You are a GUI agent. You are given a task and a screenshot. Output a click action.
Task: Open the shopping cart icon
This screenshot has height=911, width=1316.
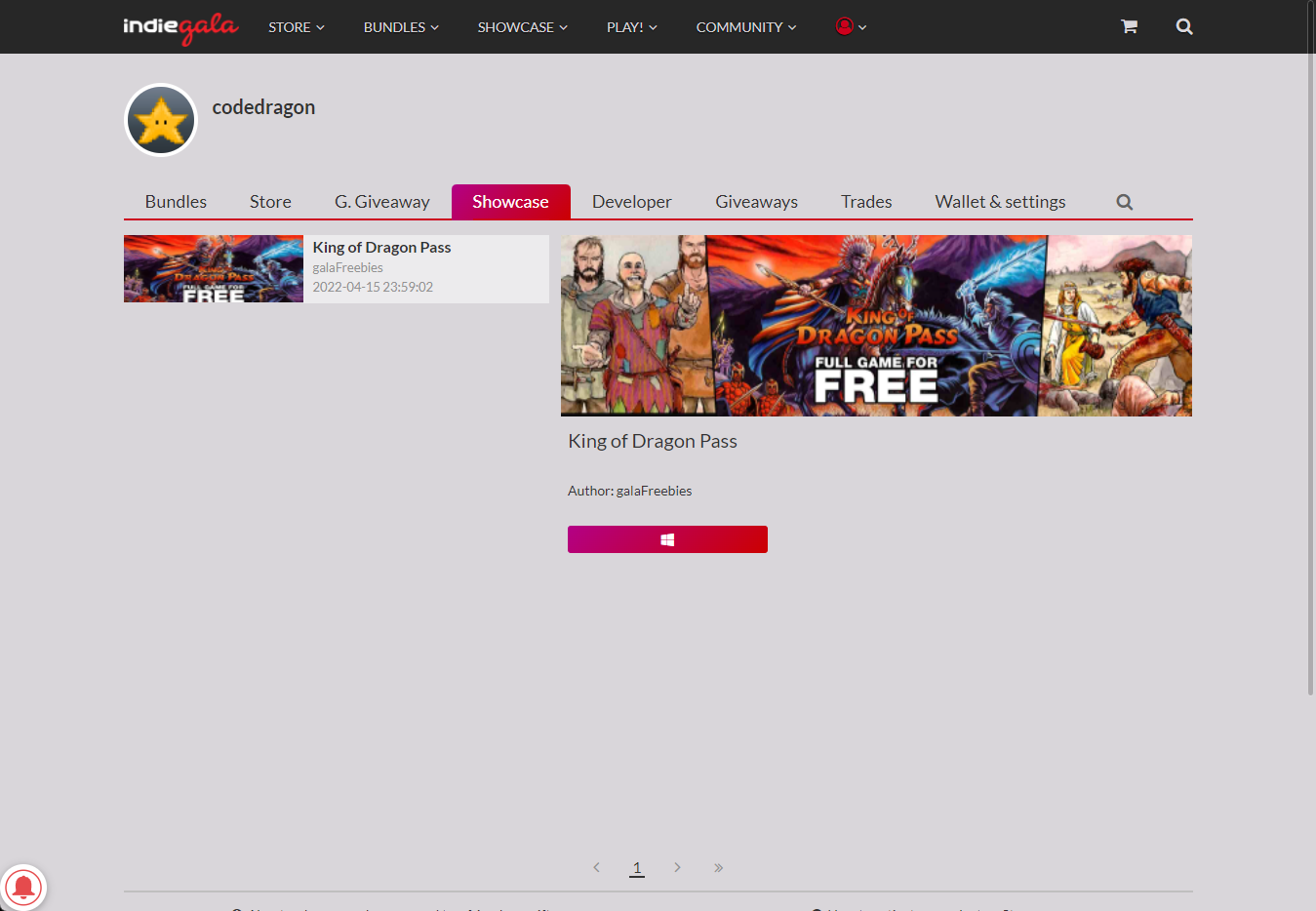click(x=1129, y=26)
